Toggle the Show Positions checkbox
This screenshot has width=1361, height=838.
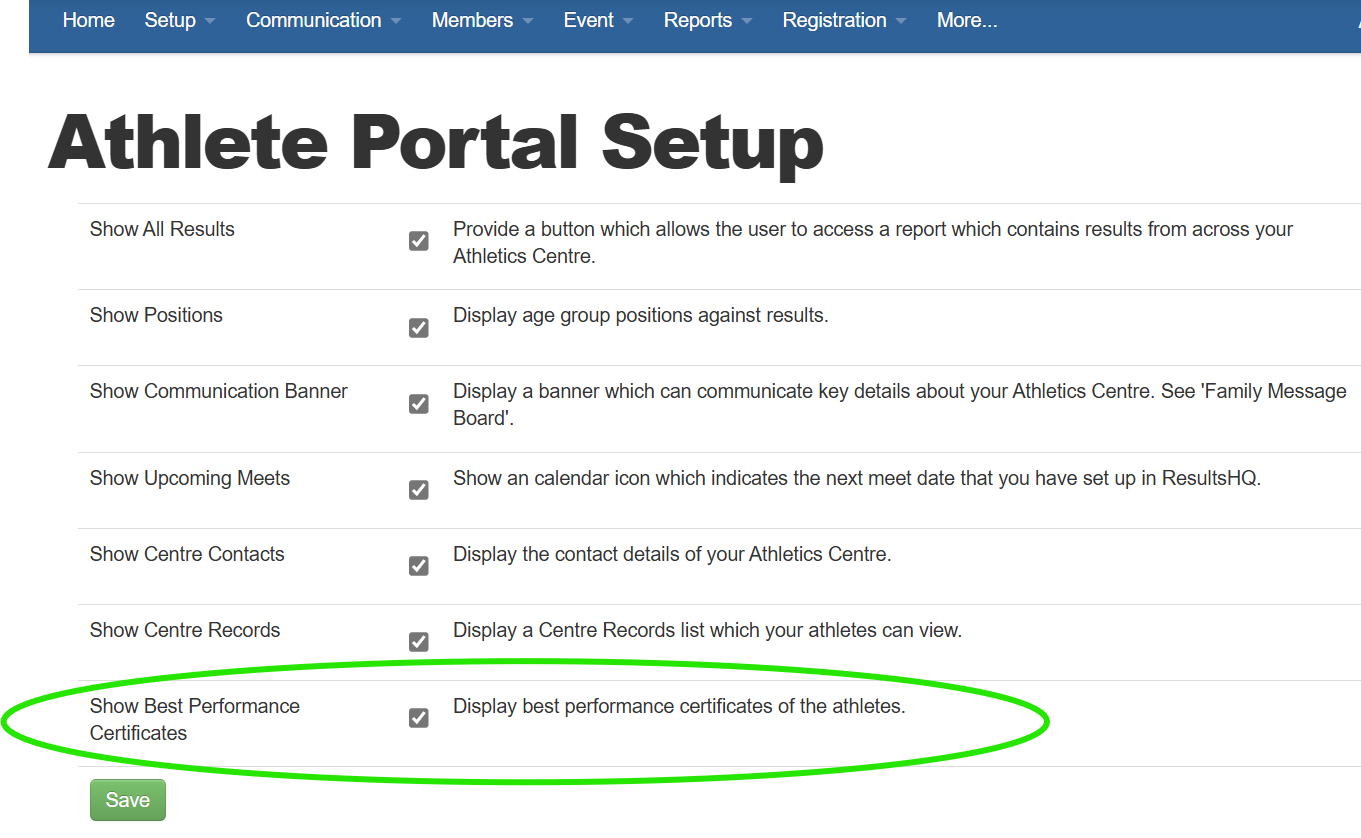coord(419,328)
